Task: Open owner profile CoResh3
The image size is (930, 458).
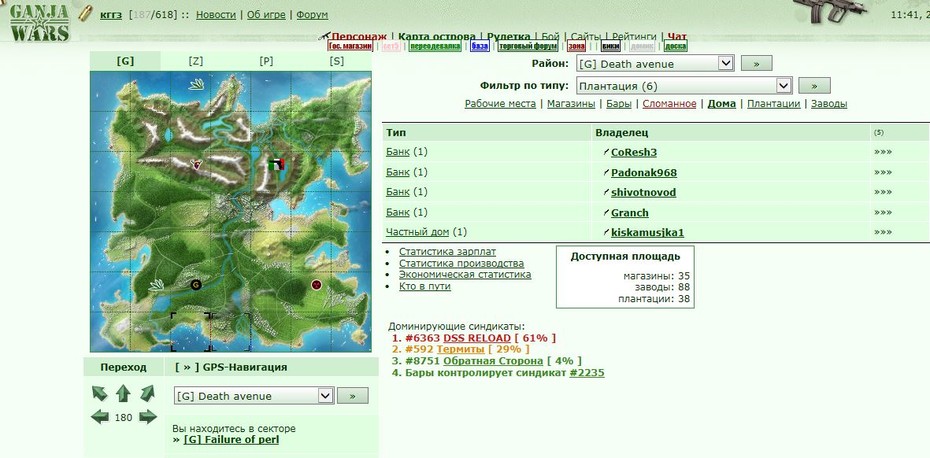Action: coord(634,152)
